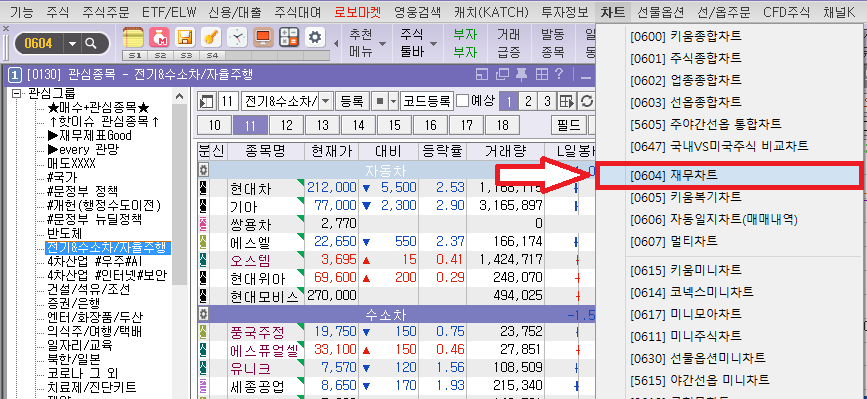The image size is (867, 399).
Task: Click the gear icon on 자동차 header row
Action: click(203, 170)
